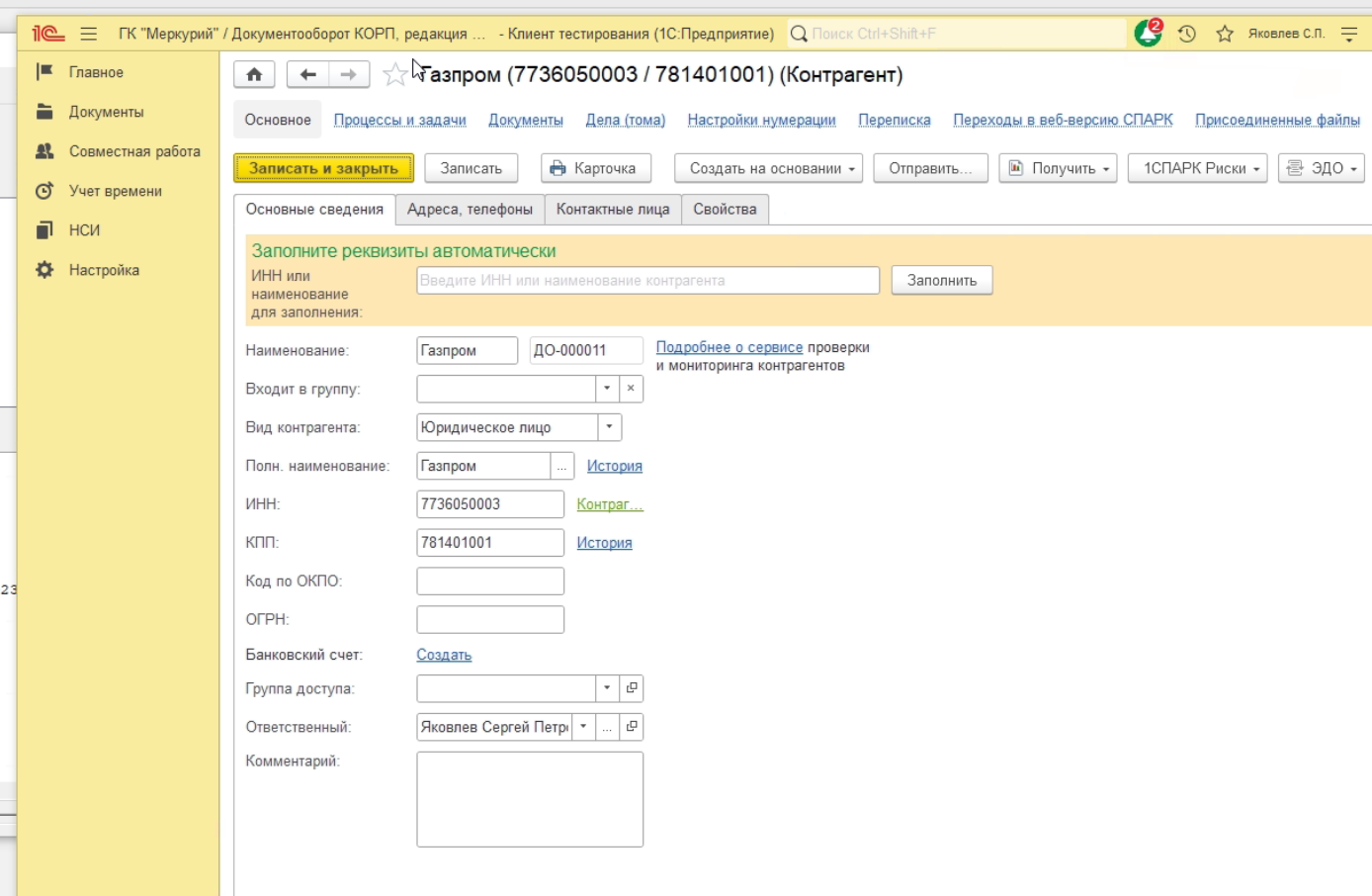Click the Отправить... button
Image resolution: width=1372 pixels, height=896 pixels.
930,168
